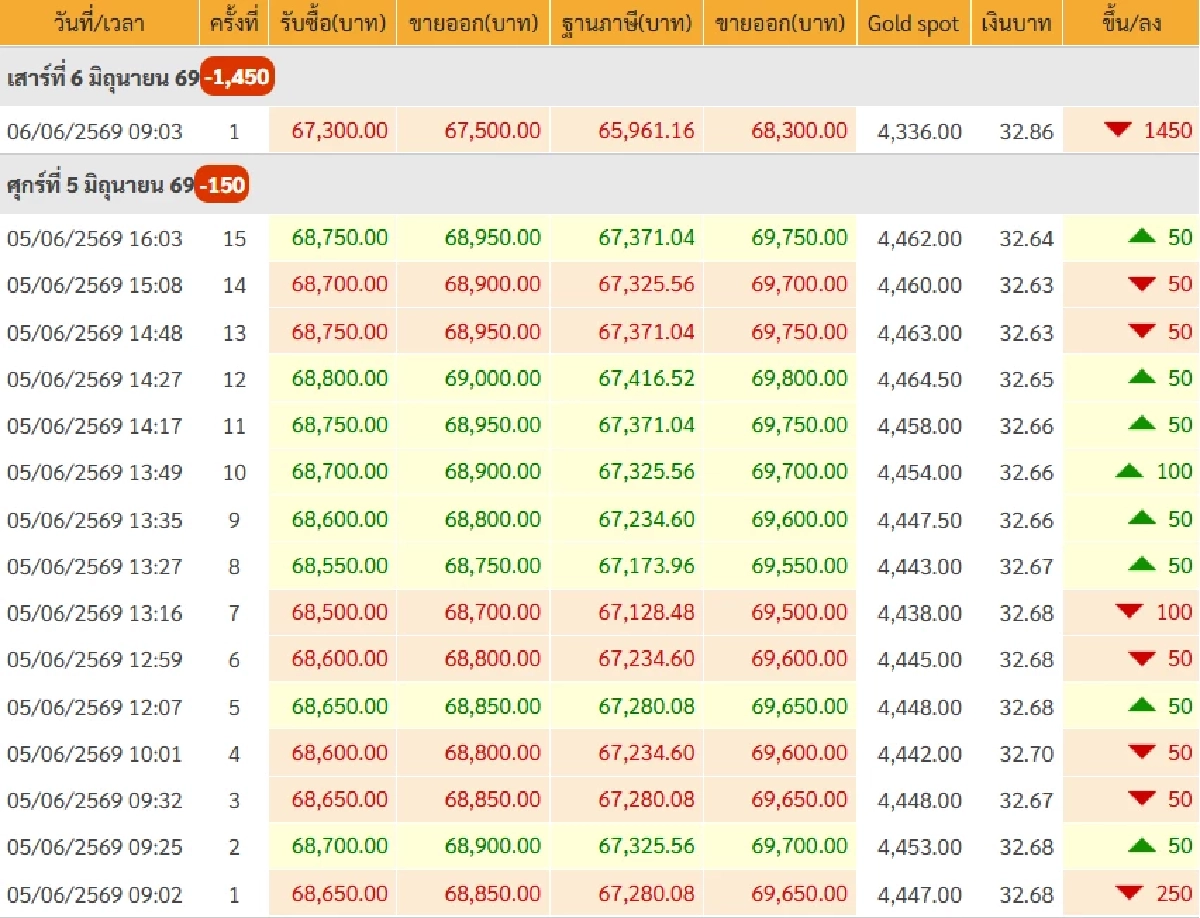Click the red down arrow beside 1450
Screen dimensions: 1200x918
click(1118, 129)
